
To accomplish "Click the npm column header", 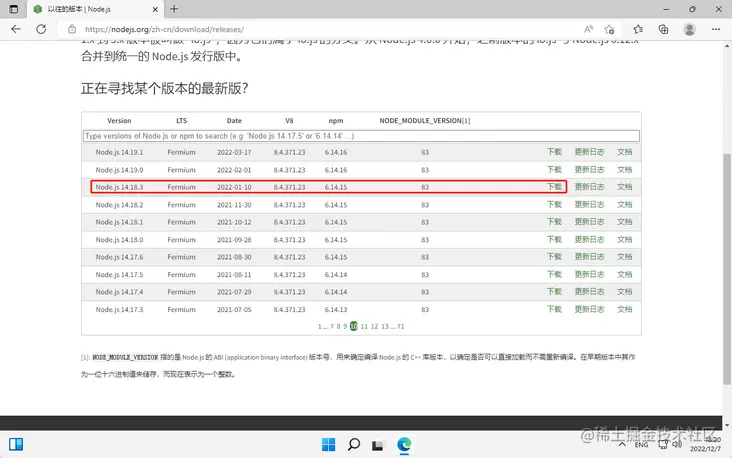I will pyautogui.click(x=336, y=120).
